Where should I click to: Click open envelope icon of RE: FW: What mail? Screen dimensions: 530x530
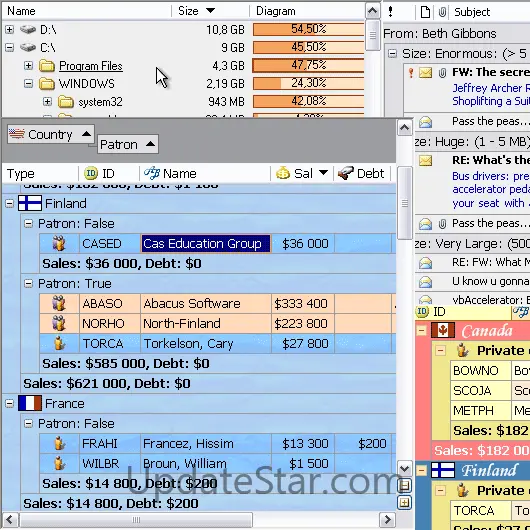pos(426,263)
